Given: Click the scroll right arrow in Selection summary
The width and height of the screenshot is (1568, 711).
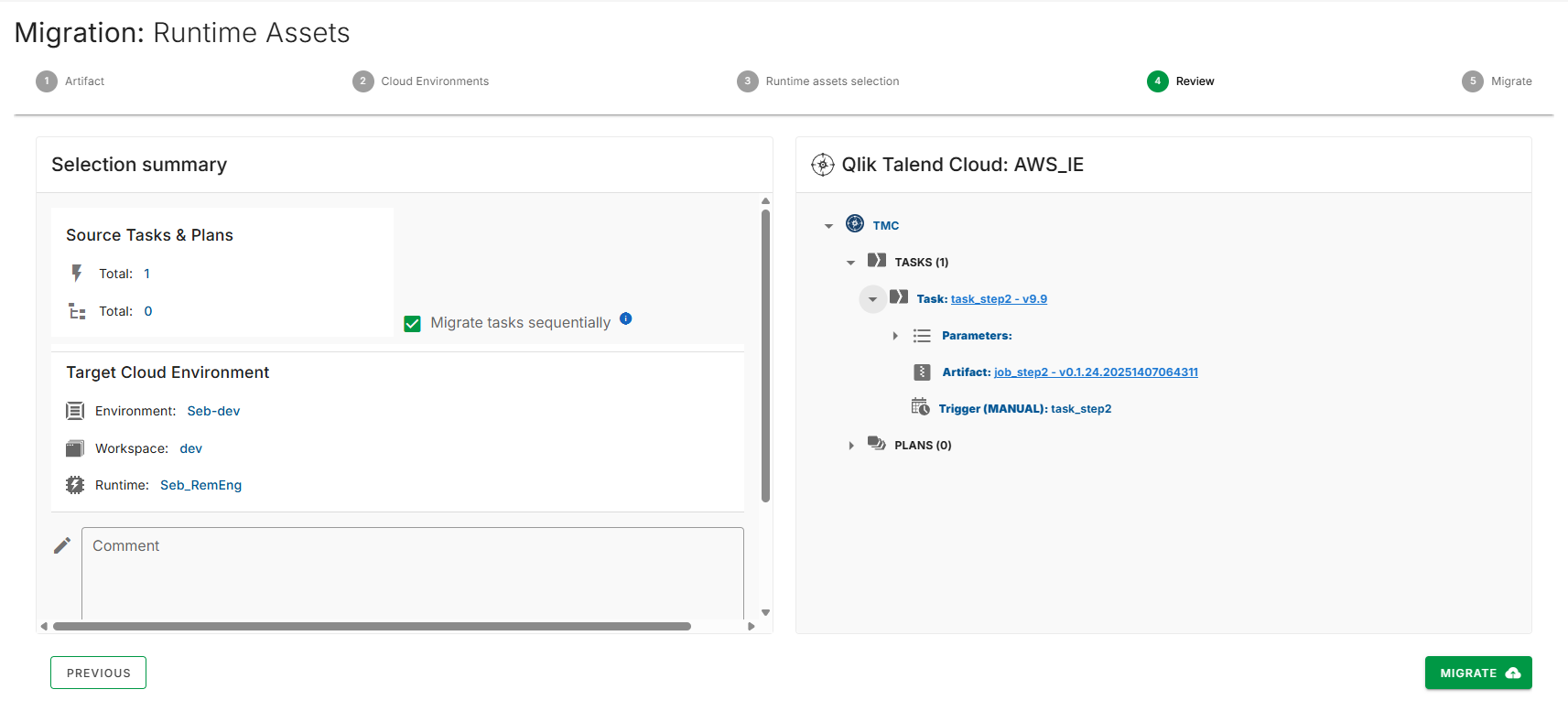Looking at the screenshot, I should coord(752,627).
